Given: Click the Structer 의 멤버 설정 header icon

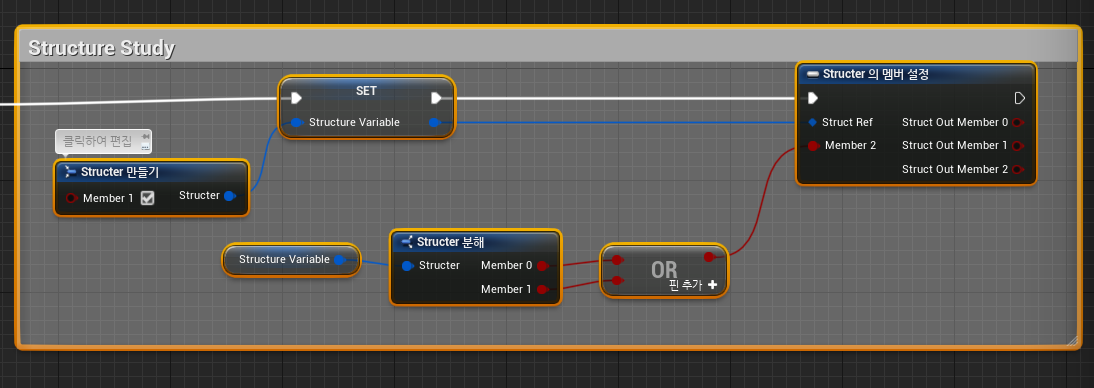Looking at the screenshot, I should click(813, 74).
